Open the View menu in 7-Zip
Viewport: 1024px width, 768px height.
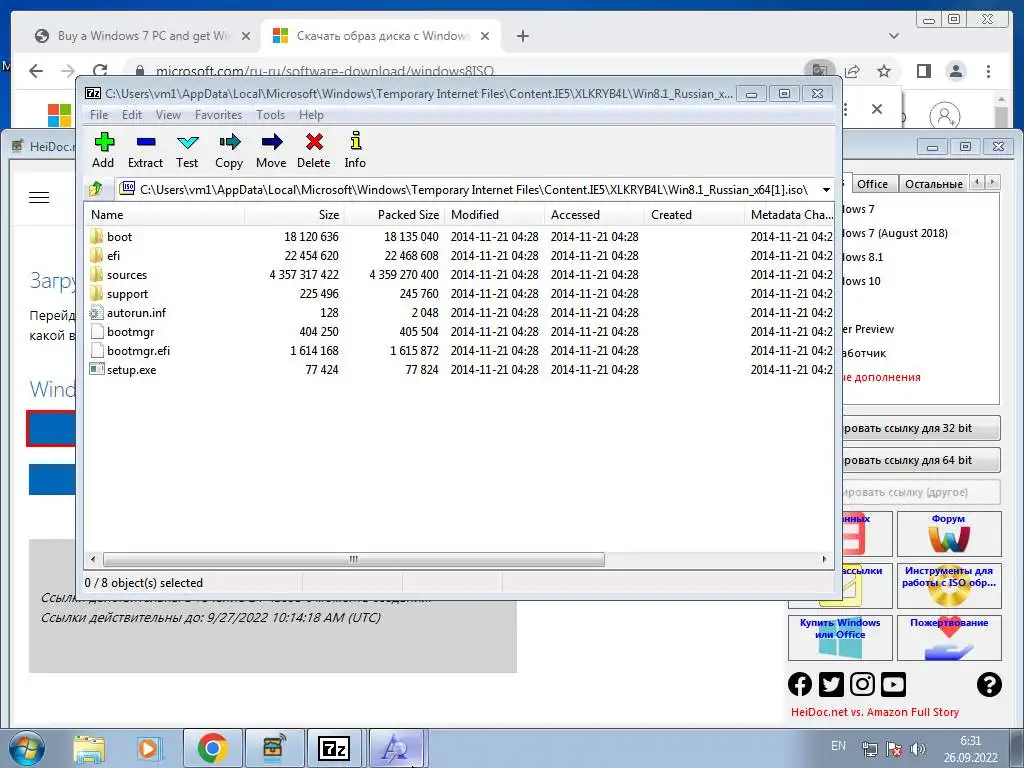[x=168, y=115]
